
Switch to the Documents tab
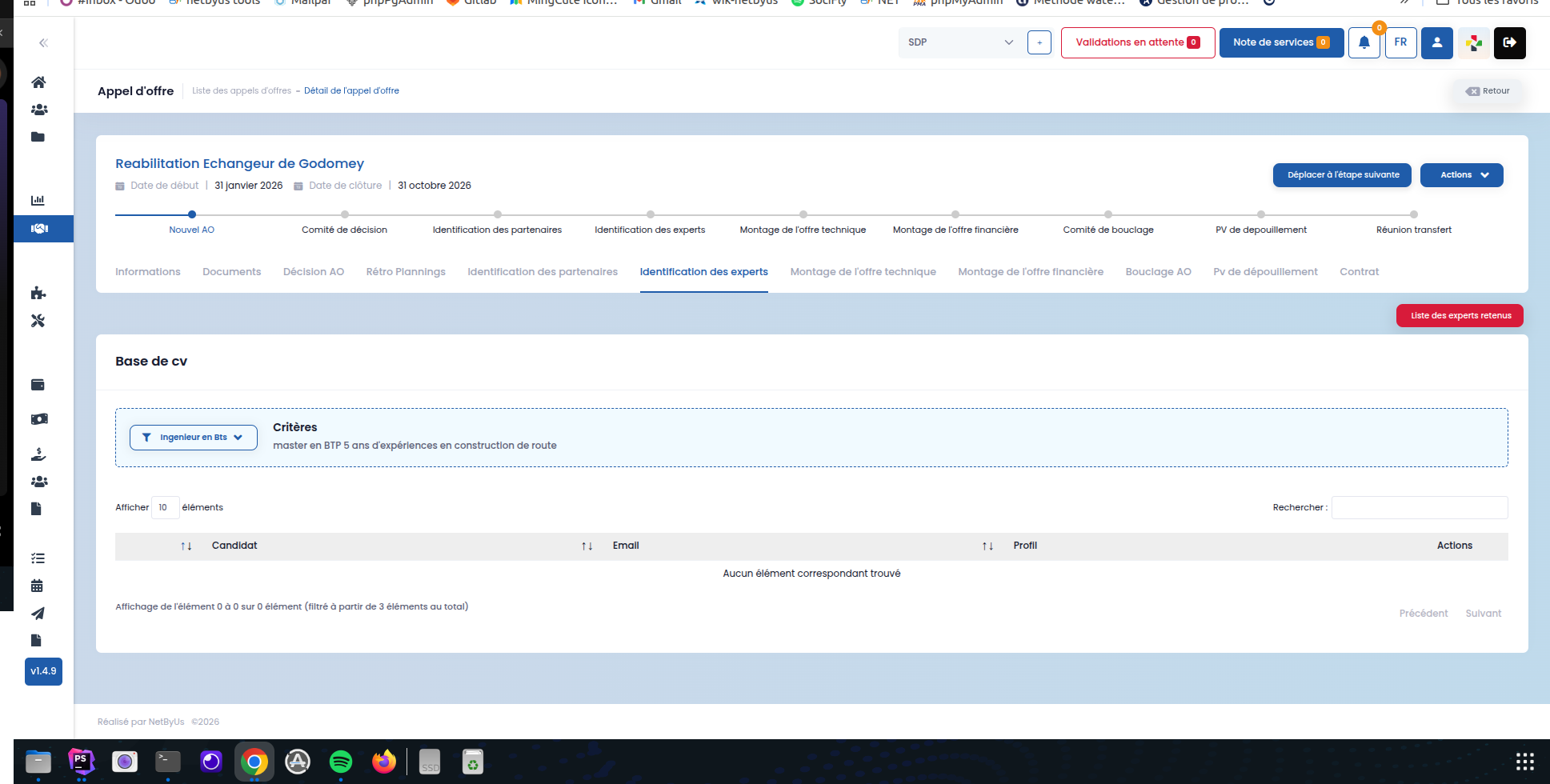click(231, 272)
